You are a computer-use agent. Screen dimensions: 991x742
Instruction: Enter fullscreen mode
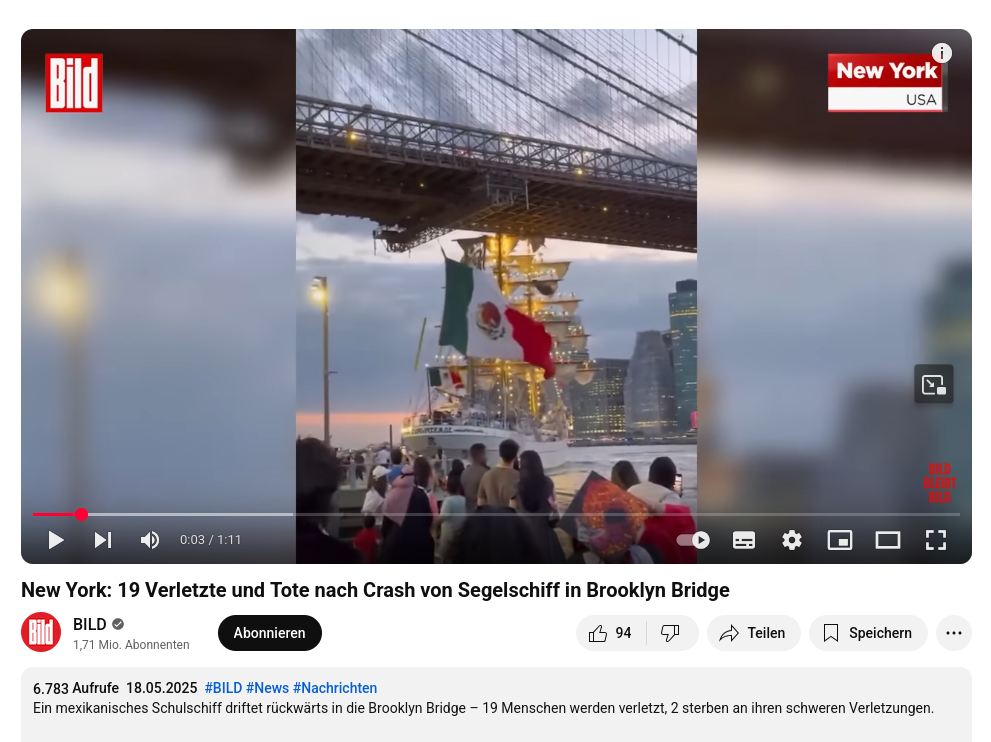click(x=936, y=540)
